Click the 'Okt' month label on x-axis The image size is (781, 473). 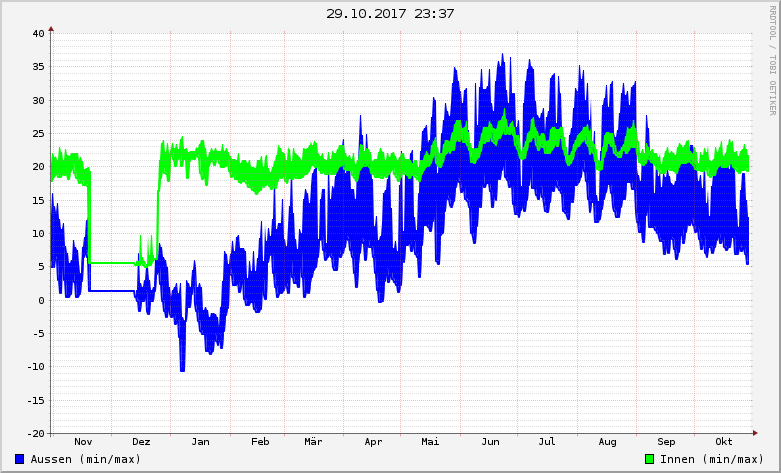click(x=724, y=442)
